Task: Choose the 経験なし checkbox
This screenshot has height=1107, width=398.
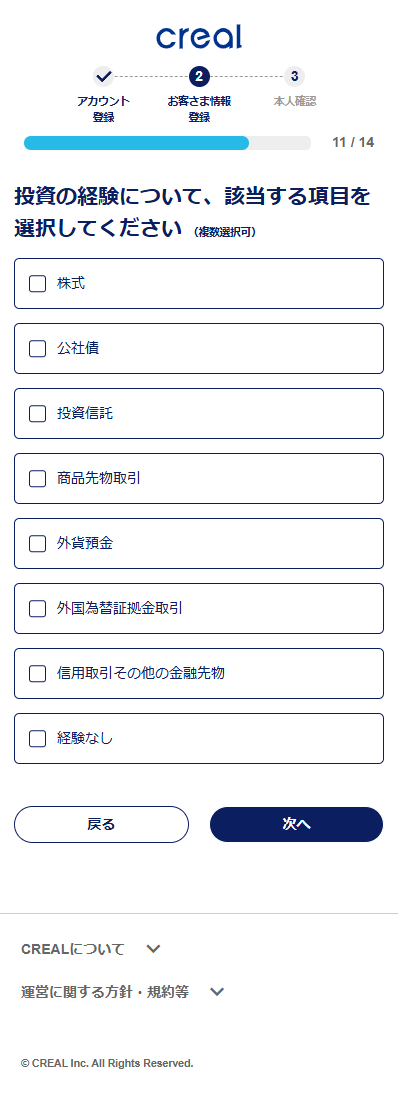Action: [x=37, y=738]
